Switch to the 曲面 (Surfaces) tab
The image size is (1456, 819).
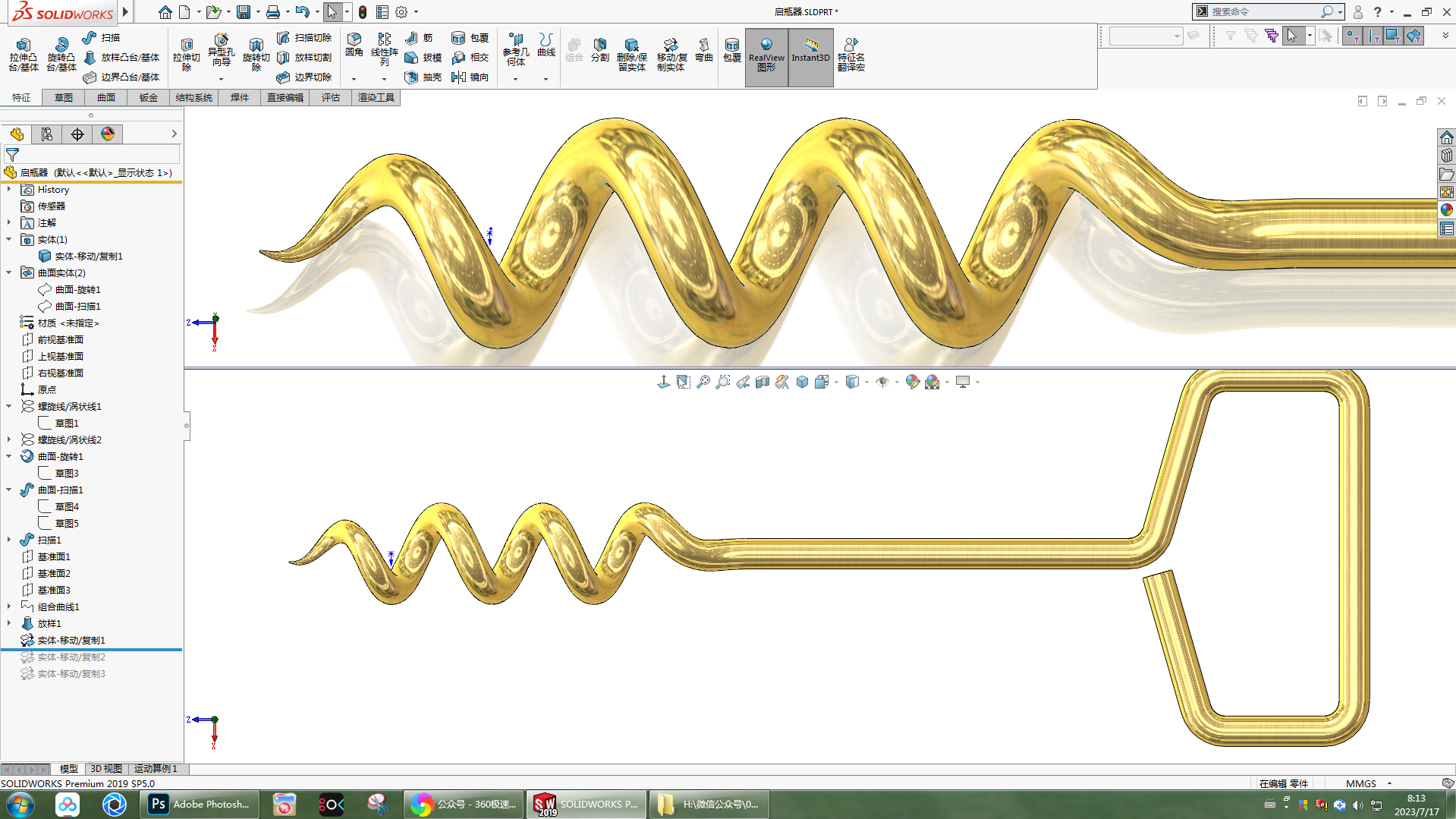pos(106,98)
